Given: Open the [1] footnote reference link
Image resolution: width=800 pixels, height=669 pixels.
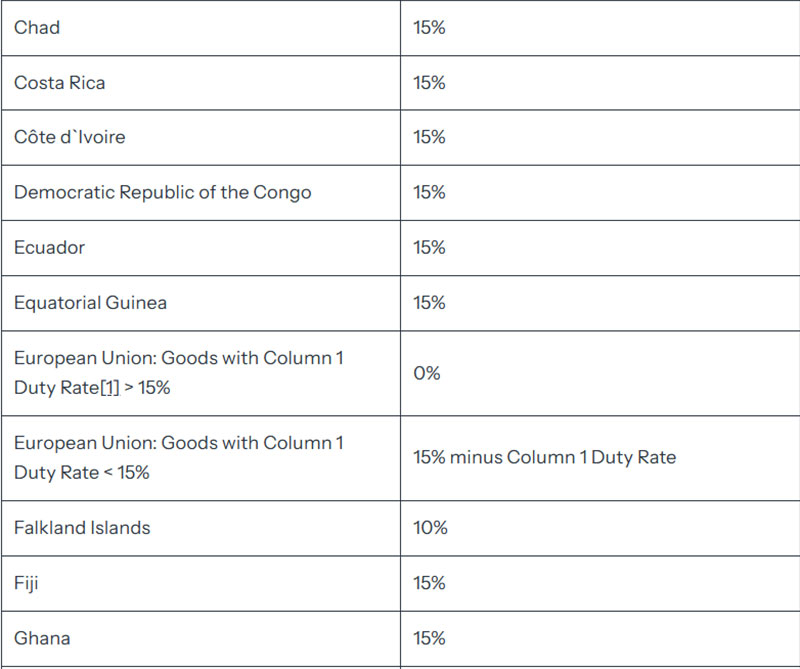Looking at the screenshot, I should [x=109, y=388].
